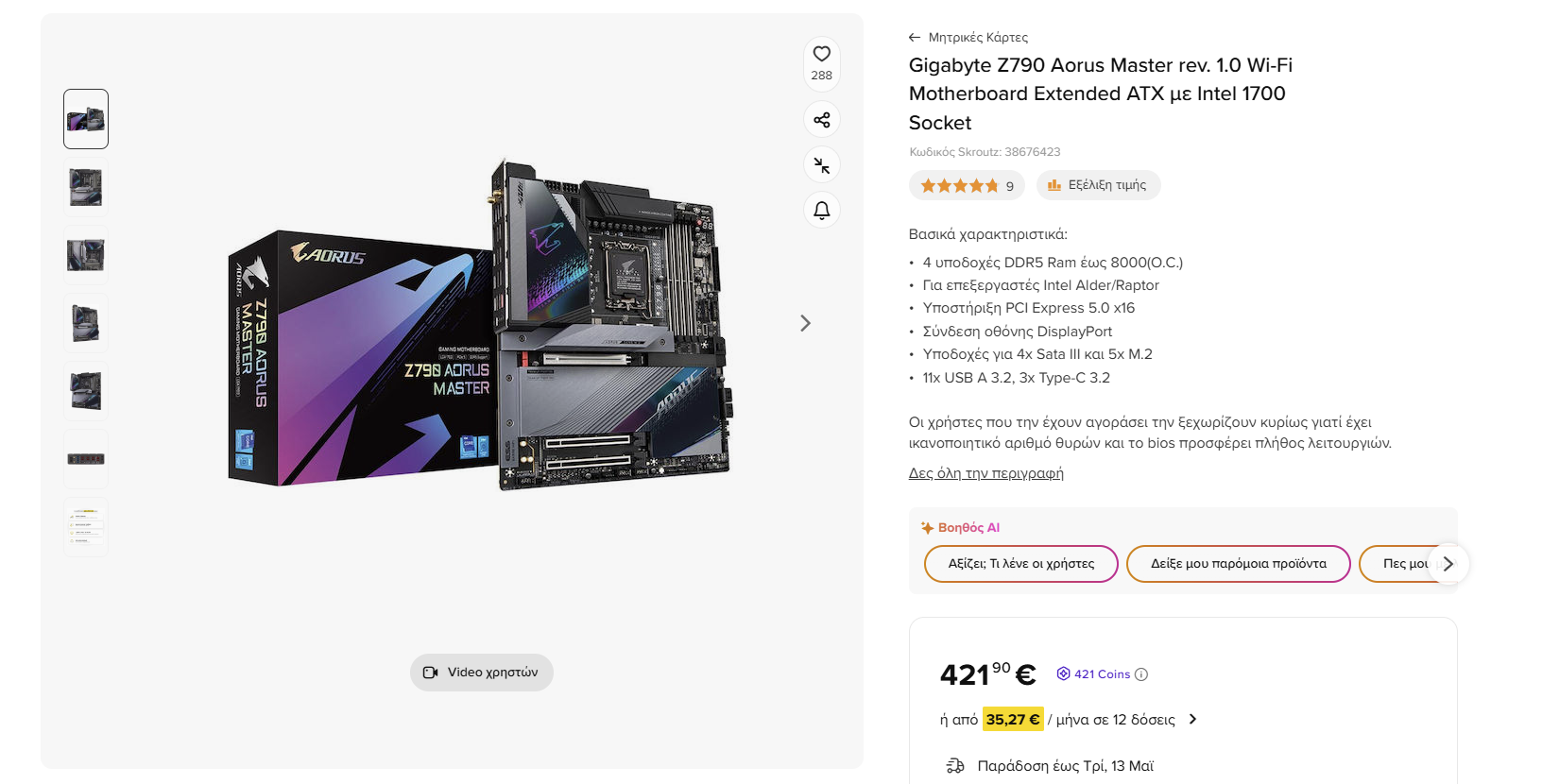Collapse the image gallery with shrink icon
The image size is (1542, 784).
821,164
